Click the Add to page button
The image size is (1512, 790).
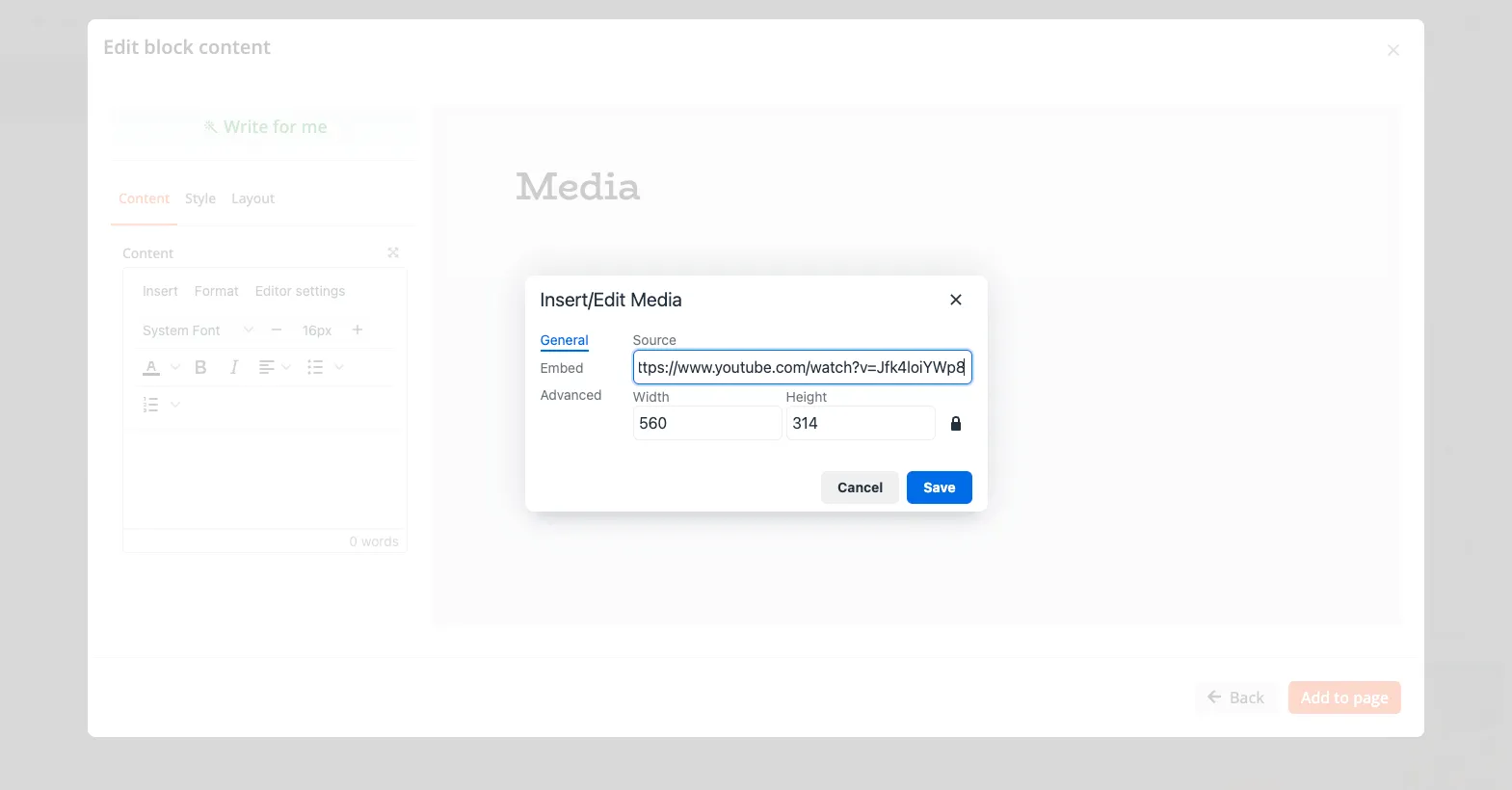[1344, 698]
